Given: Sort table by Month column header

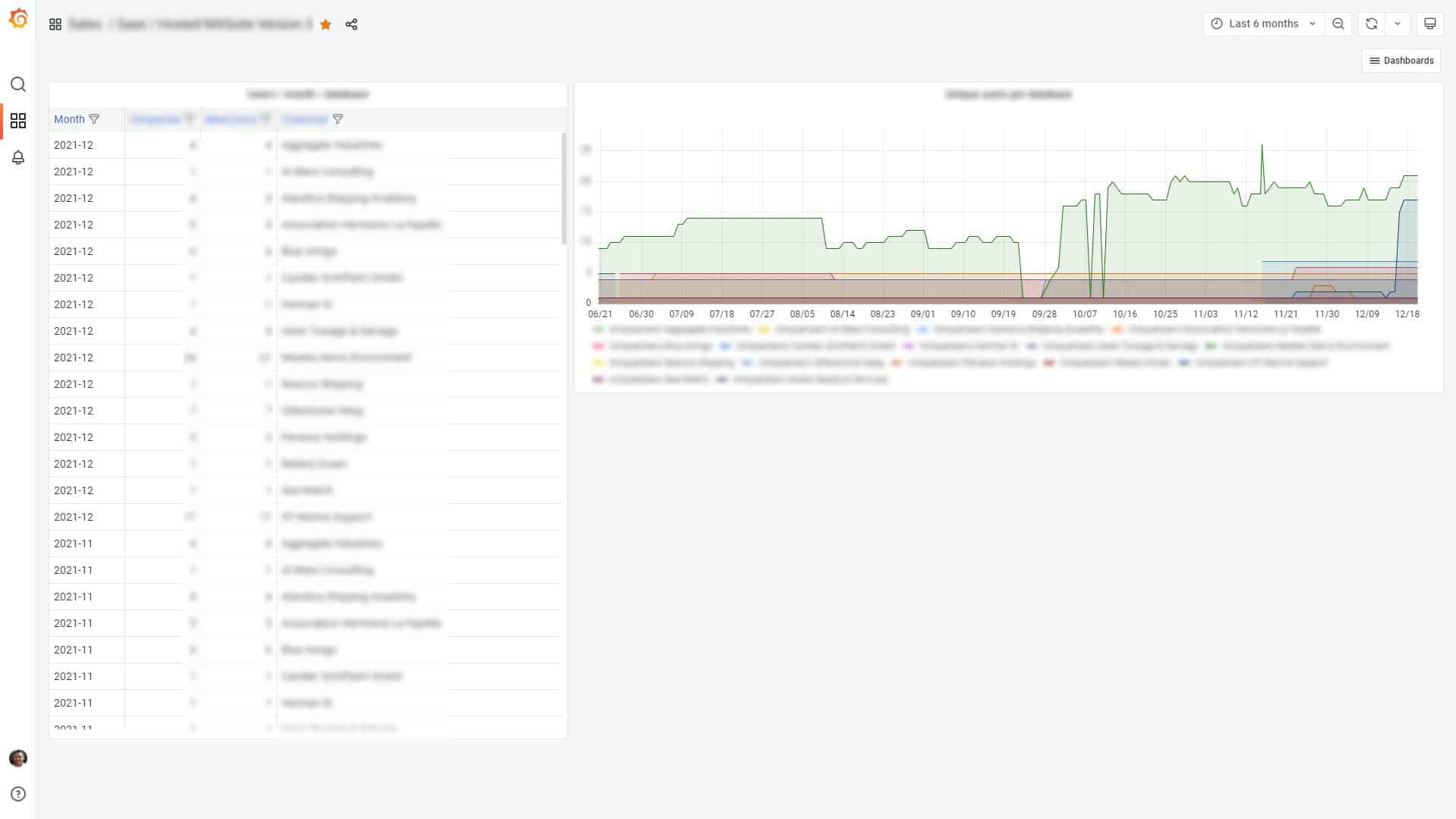Looking at the screenshot, I should point(69,119).
